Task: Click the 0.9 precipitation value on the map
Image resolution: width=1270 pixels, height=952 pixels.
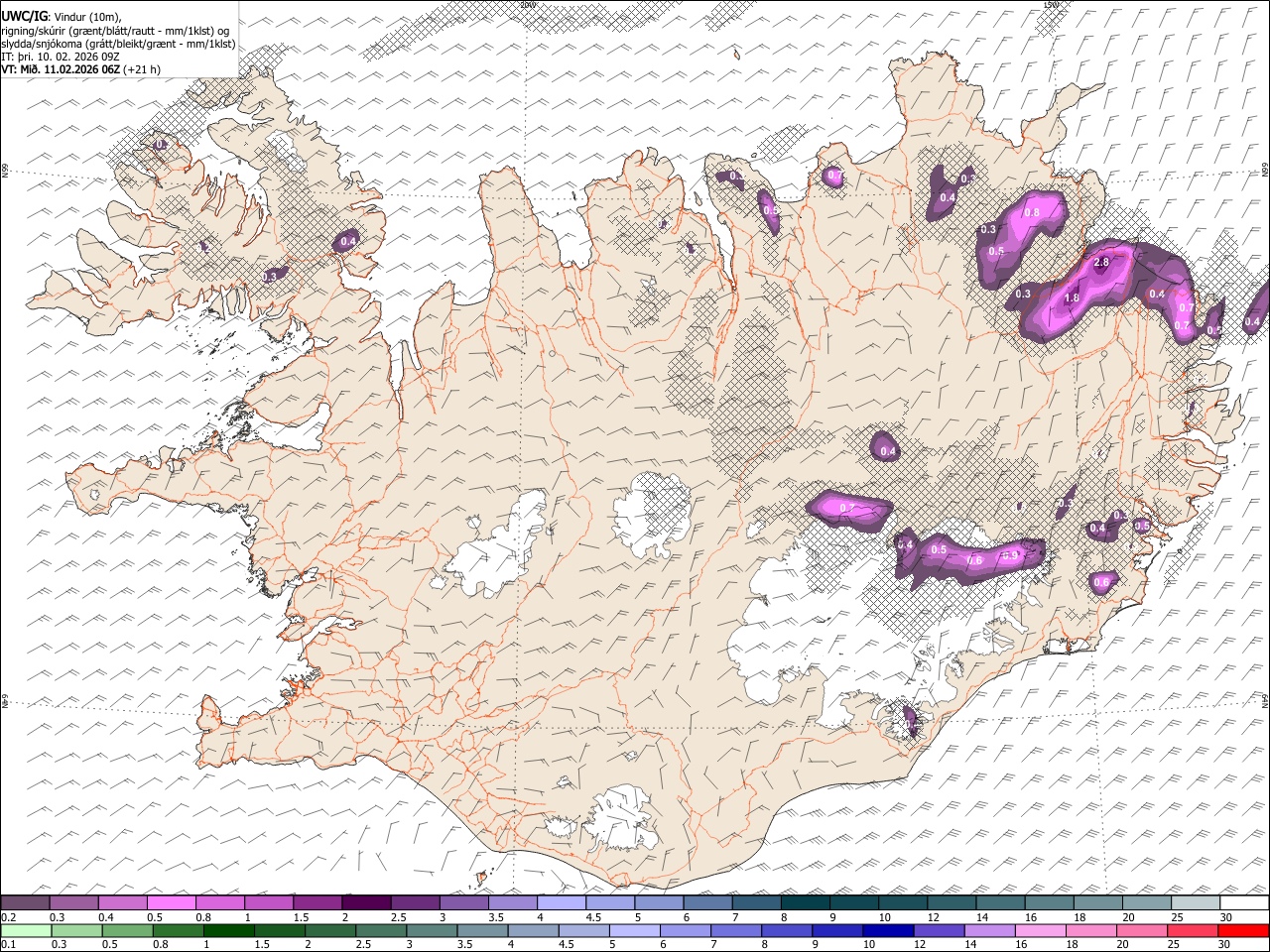Action: [x=1010, y=556]
